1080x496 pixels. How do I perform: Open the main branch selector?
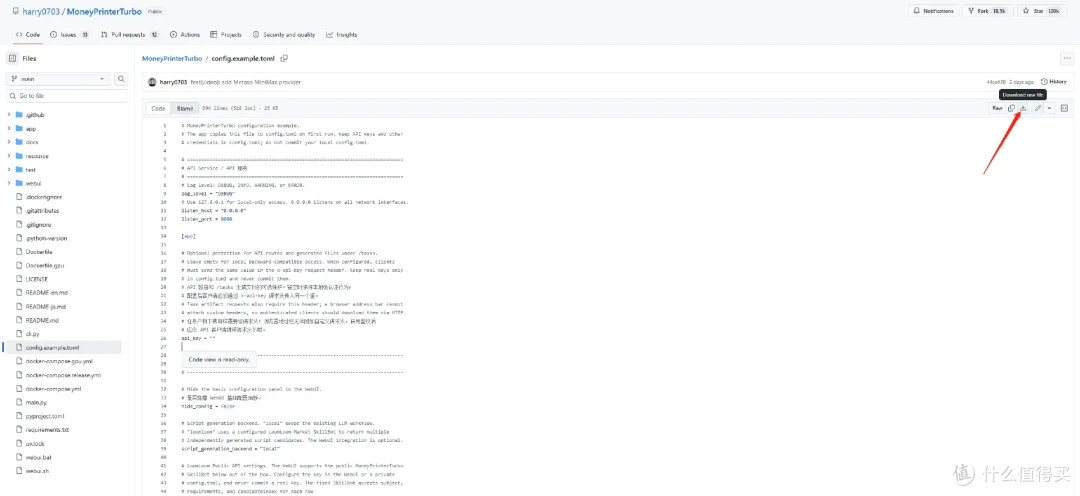pyautogui.click(x=57, y=79)
